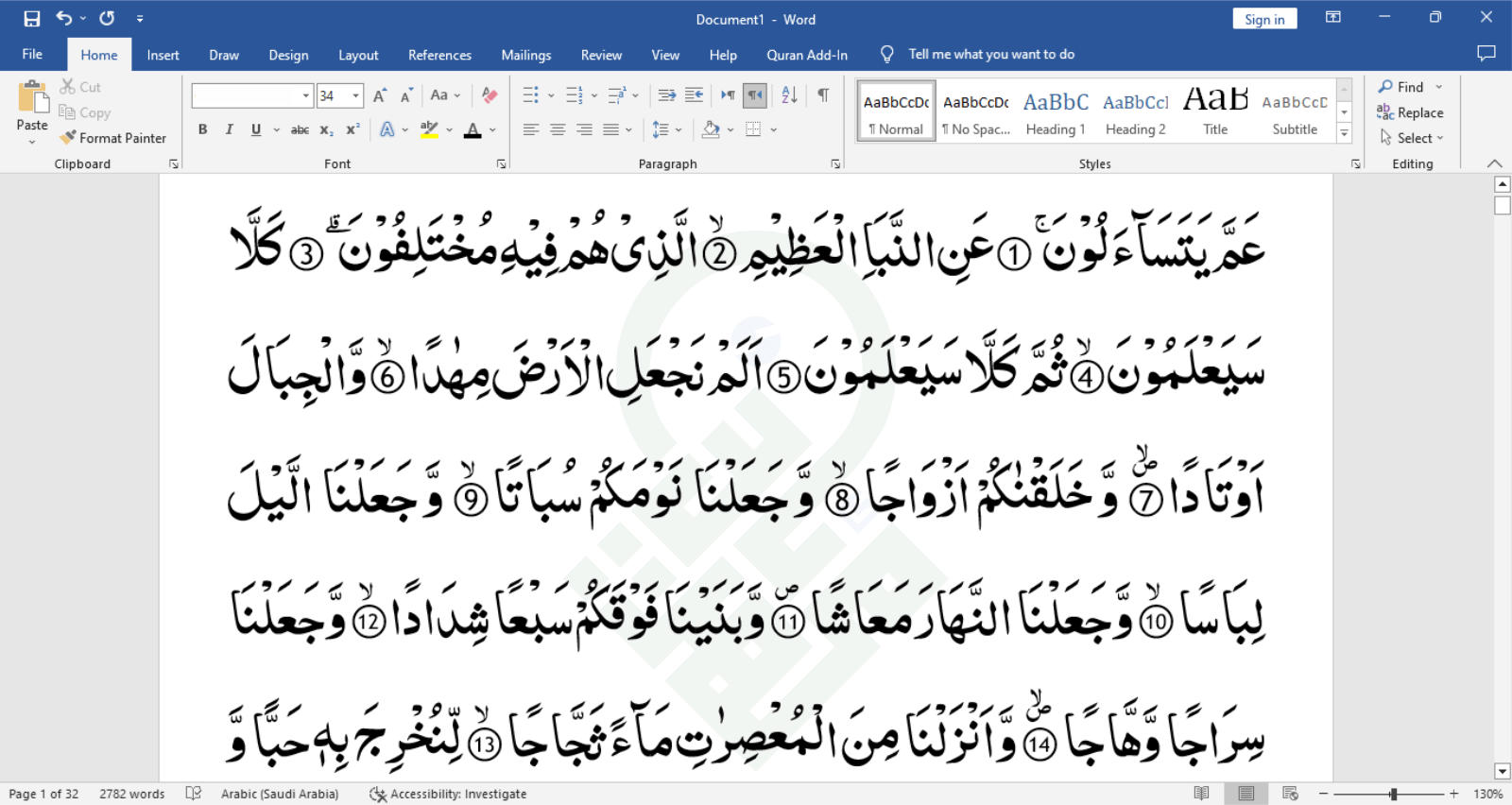The width and height of the screenshot is (1512, 805).
Task: Open the Font dialog launcher
Action: point(501,164)
